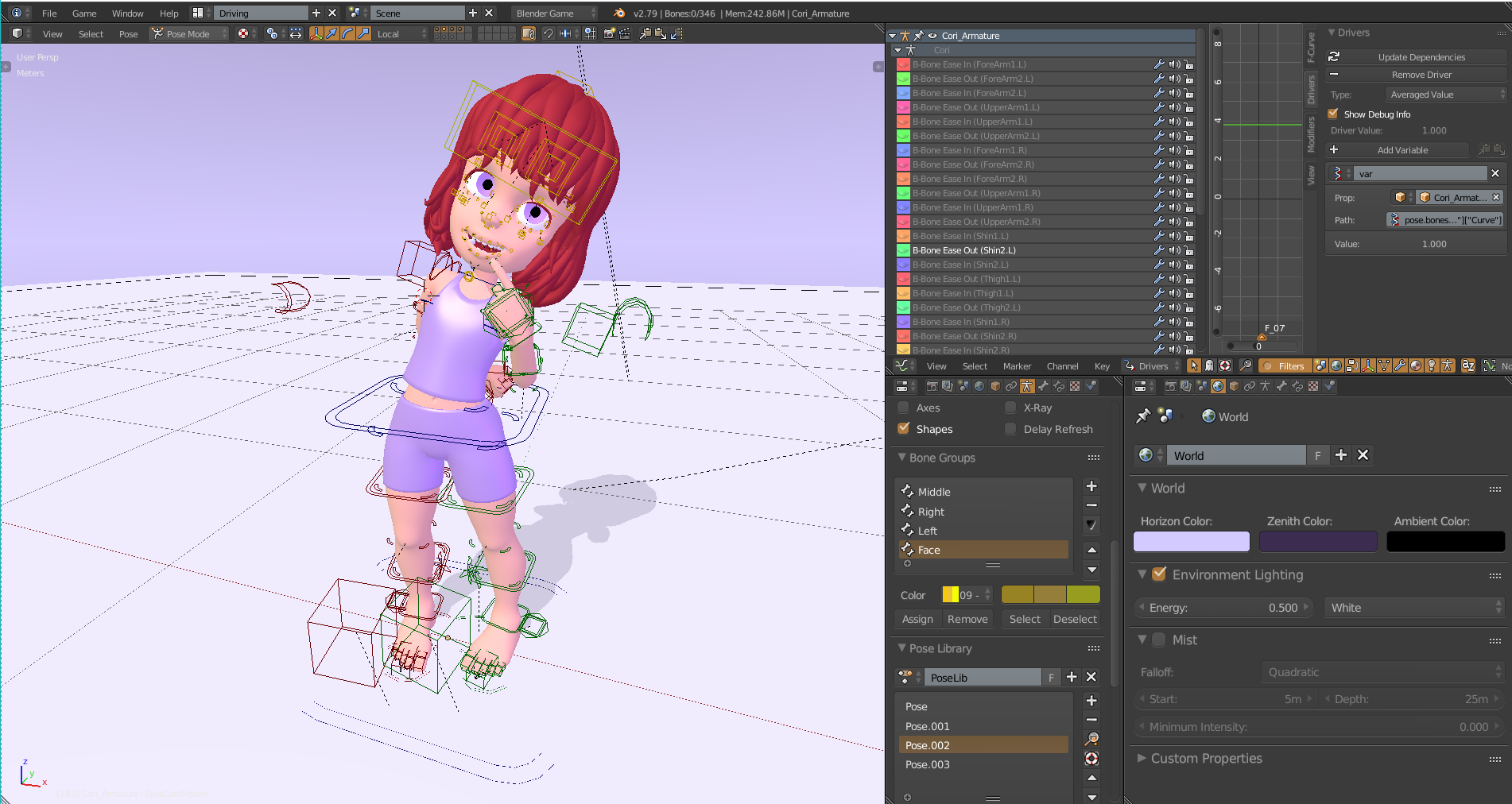
Task: Click the pin icon beside World breadcrumb
Action: (1143, 416)
